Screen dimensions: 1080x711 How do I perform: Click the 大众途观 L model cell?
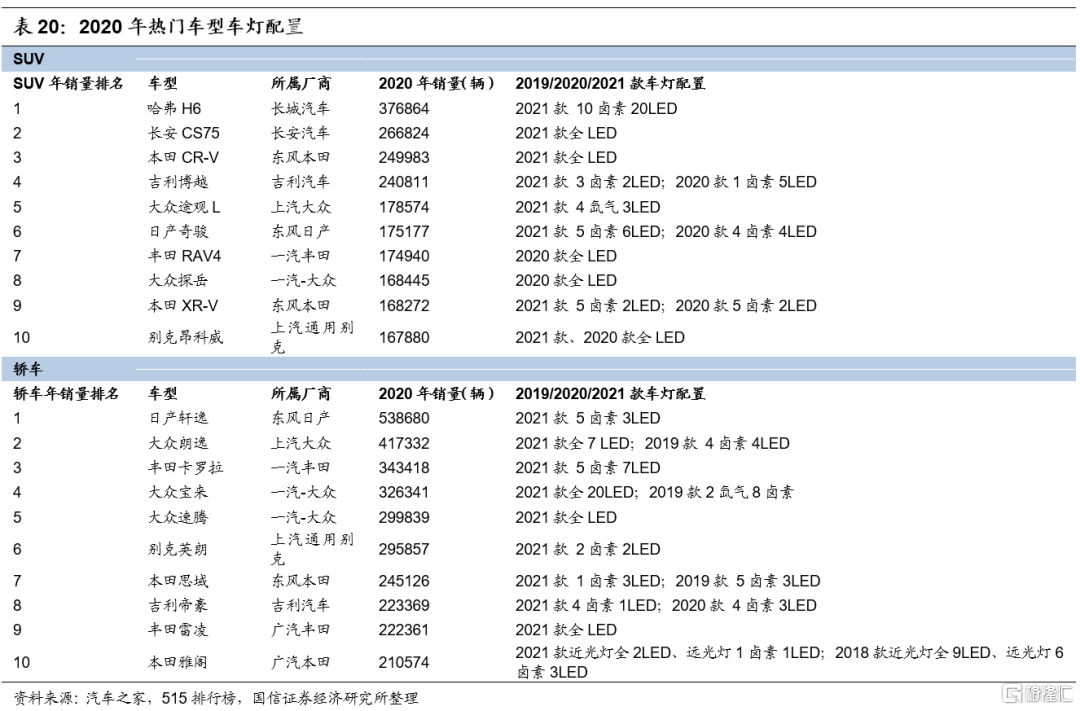tap(184, 207)
